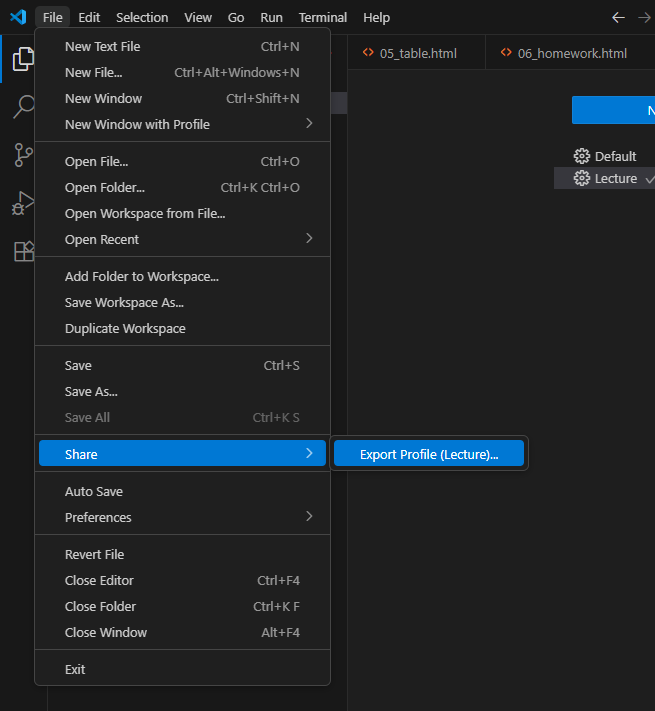Screen dimensions: 655x711
Task: Click the blue button above the profile list
Action: [613, 110]
